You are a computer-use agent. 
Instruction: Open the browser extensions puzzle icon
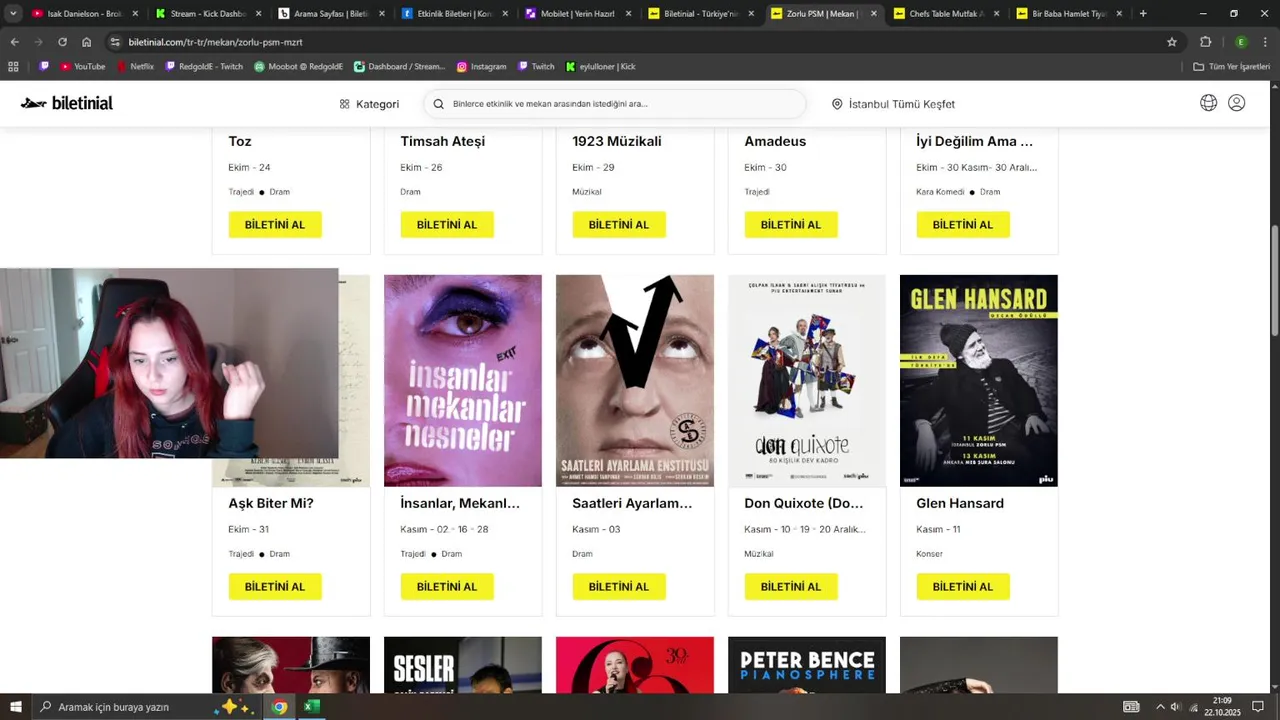click(x=1205, y=42)
